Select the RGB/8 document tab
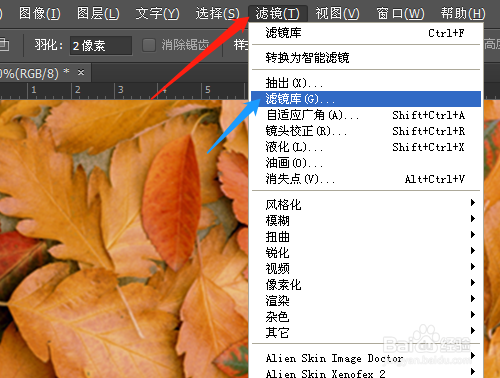 tap(45, 73)
